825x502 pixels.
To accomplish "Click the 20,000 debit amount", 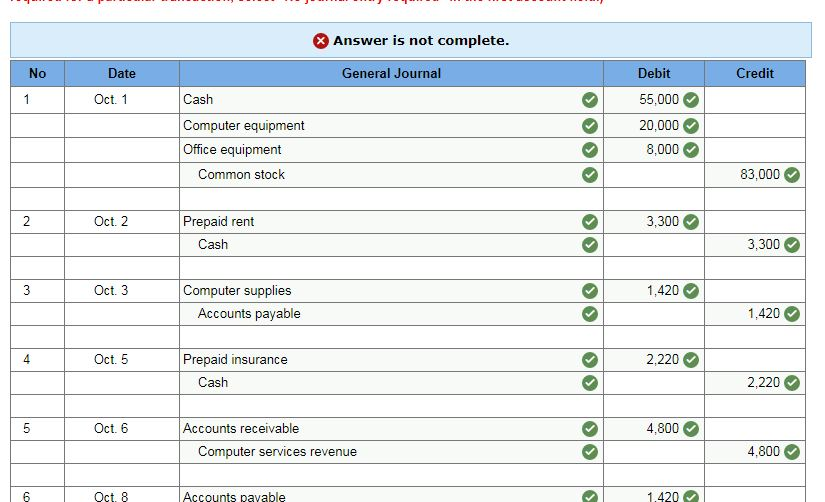I will pyautogui.click(x=659, y=126).
